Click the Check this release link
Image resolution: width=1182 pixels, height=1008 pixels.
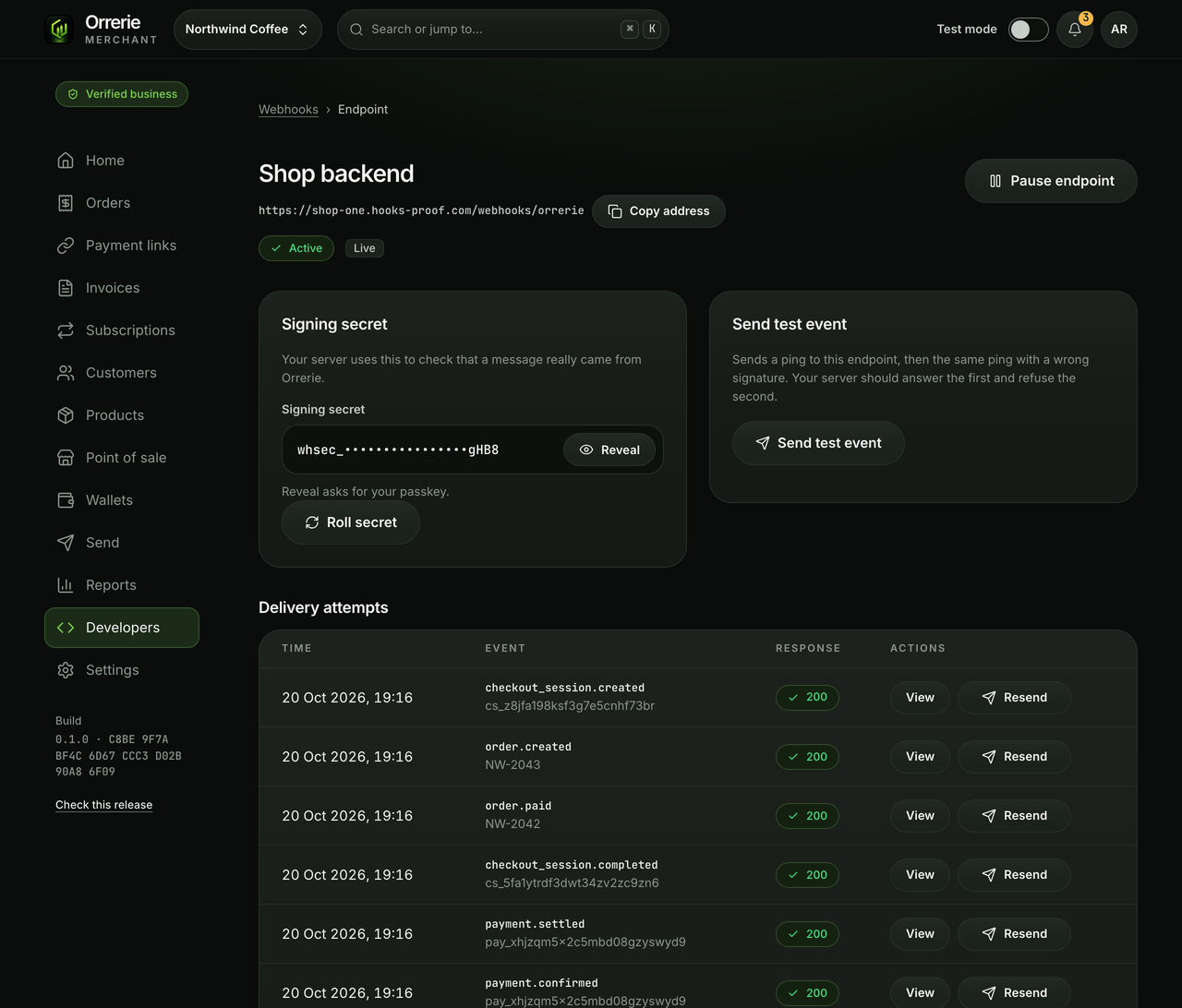point(103,805)
